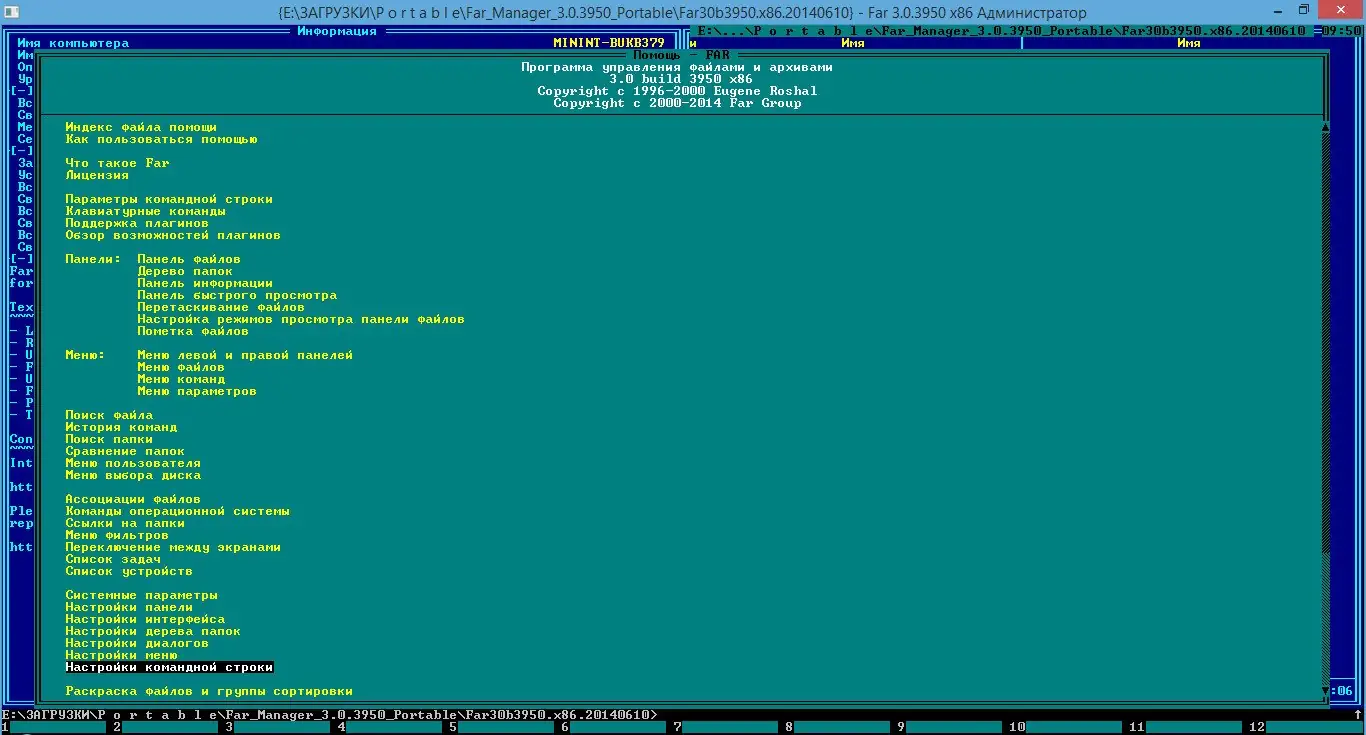Open the 'Дерево папок' help link
This screenshot has height=735, width=1366.
click(185, 271)
